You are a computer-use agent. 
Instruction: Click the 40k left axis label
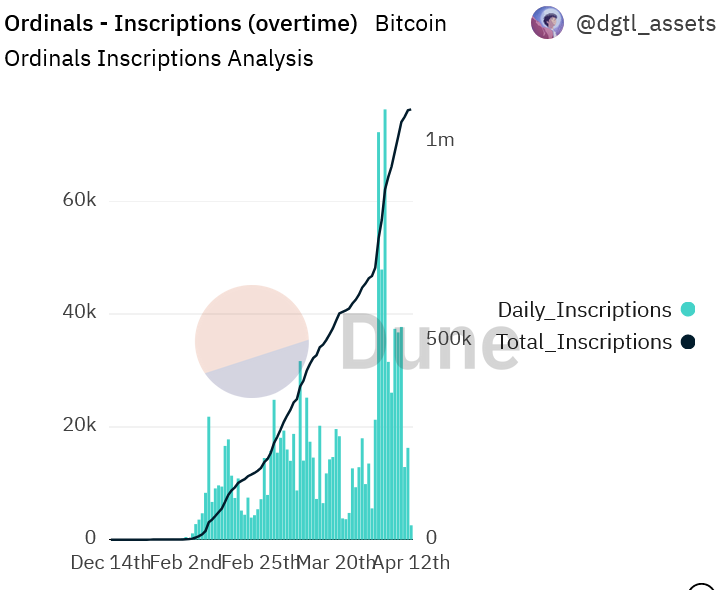pos(78,313)
